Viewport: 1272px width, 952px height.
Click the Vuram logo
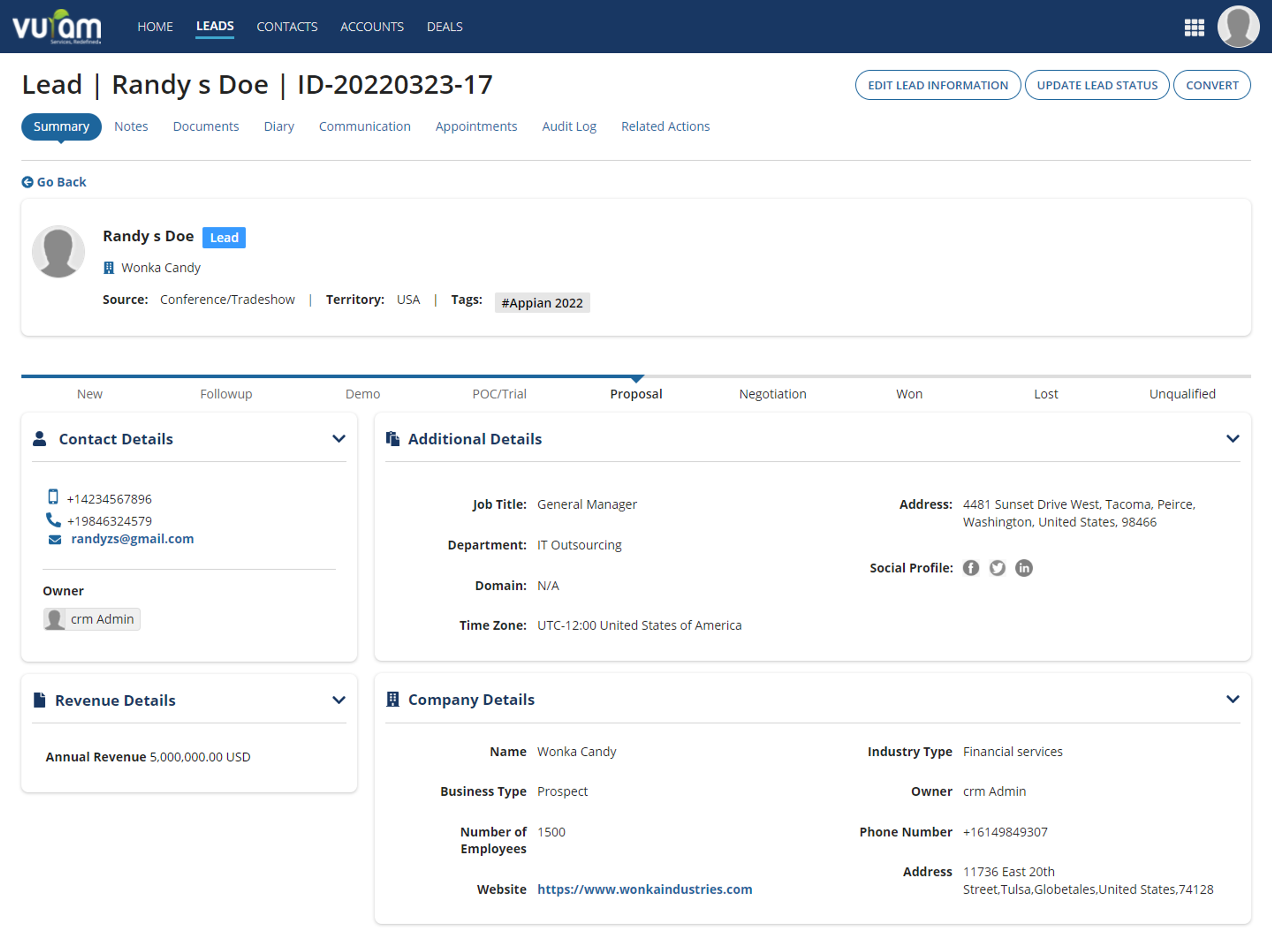click(x=57, y=27)
